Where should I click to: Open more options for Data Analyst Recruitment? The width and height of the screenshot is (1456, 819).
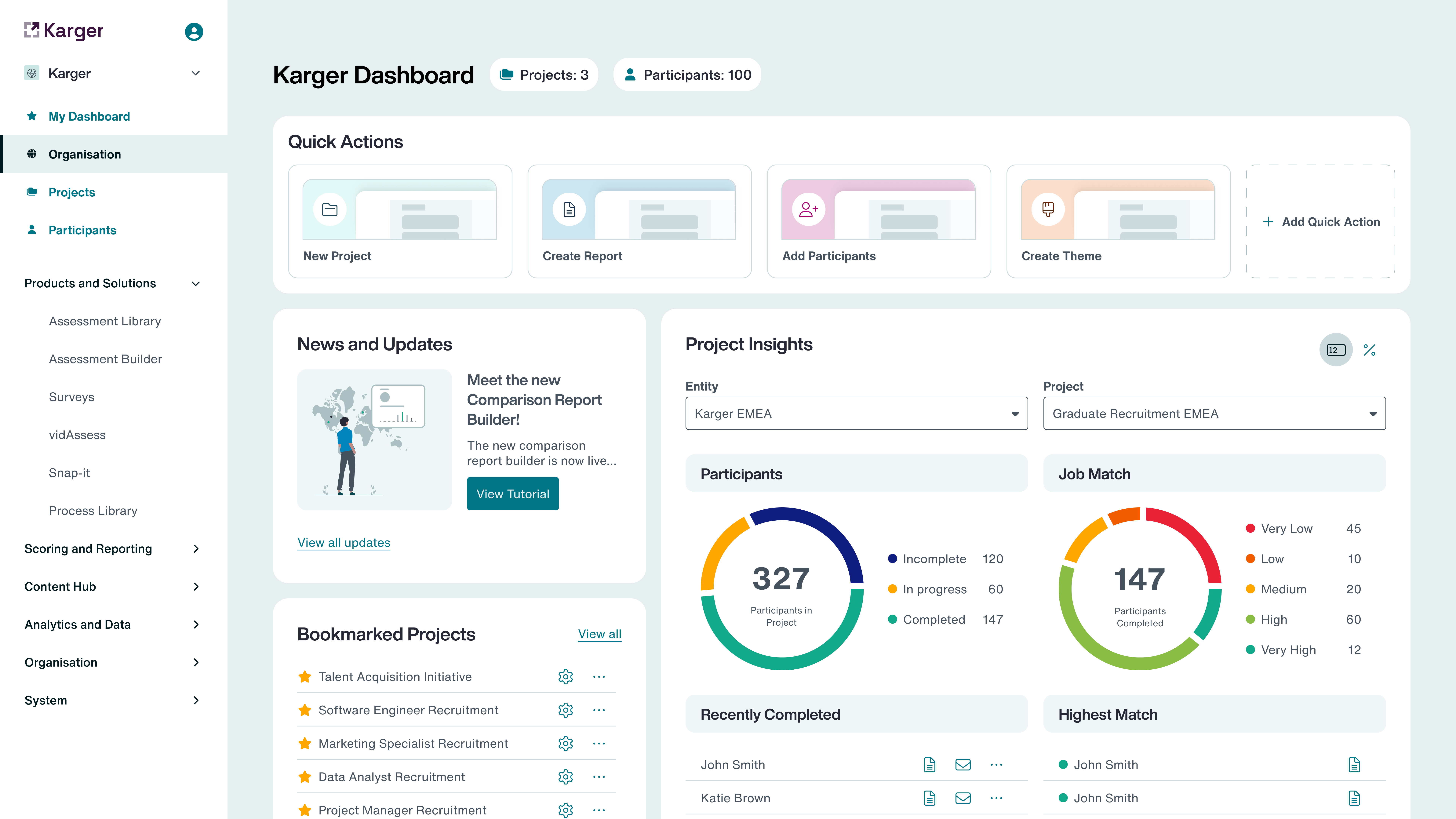coord(599,777)
